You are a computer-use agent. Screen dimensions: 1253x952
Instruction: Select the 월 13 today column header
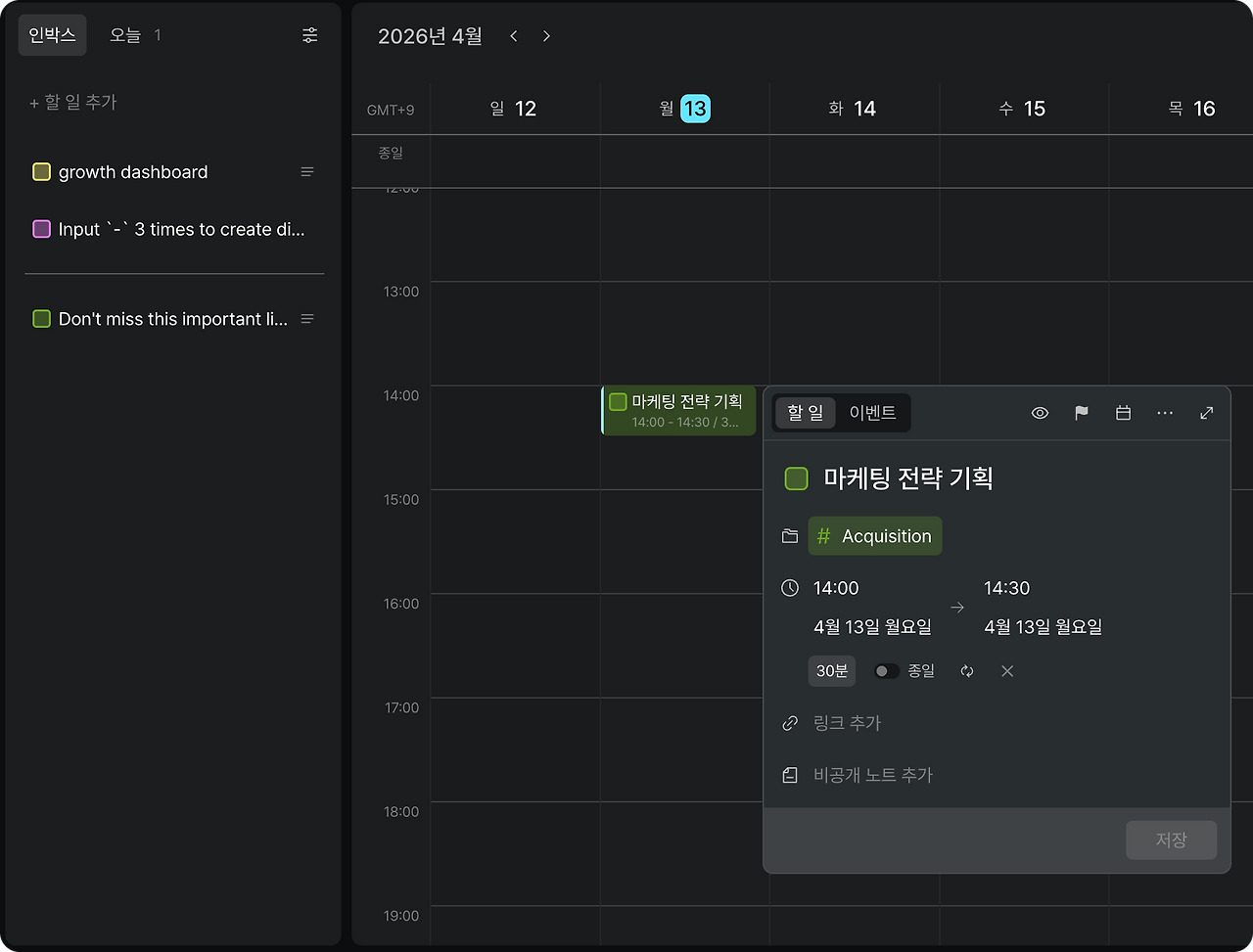(685, 109)
